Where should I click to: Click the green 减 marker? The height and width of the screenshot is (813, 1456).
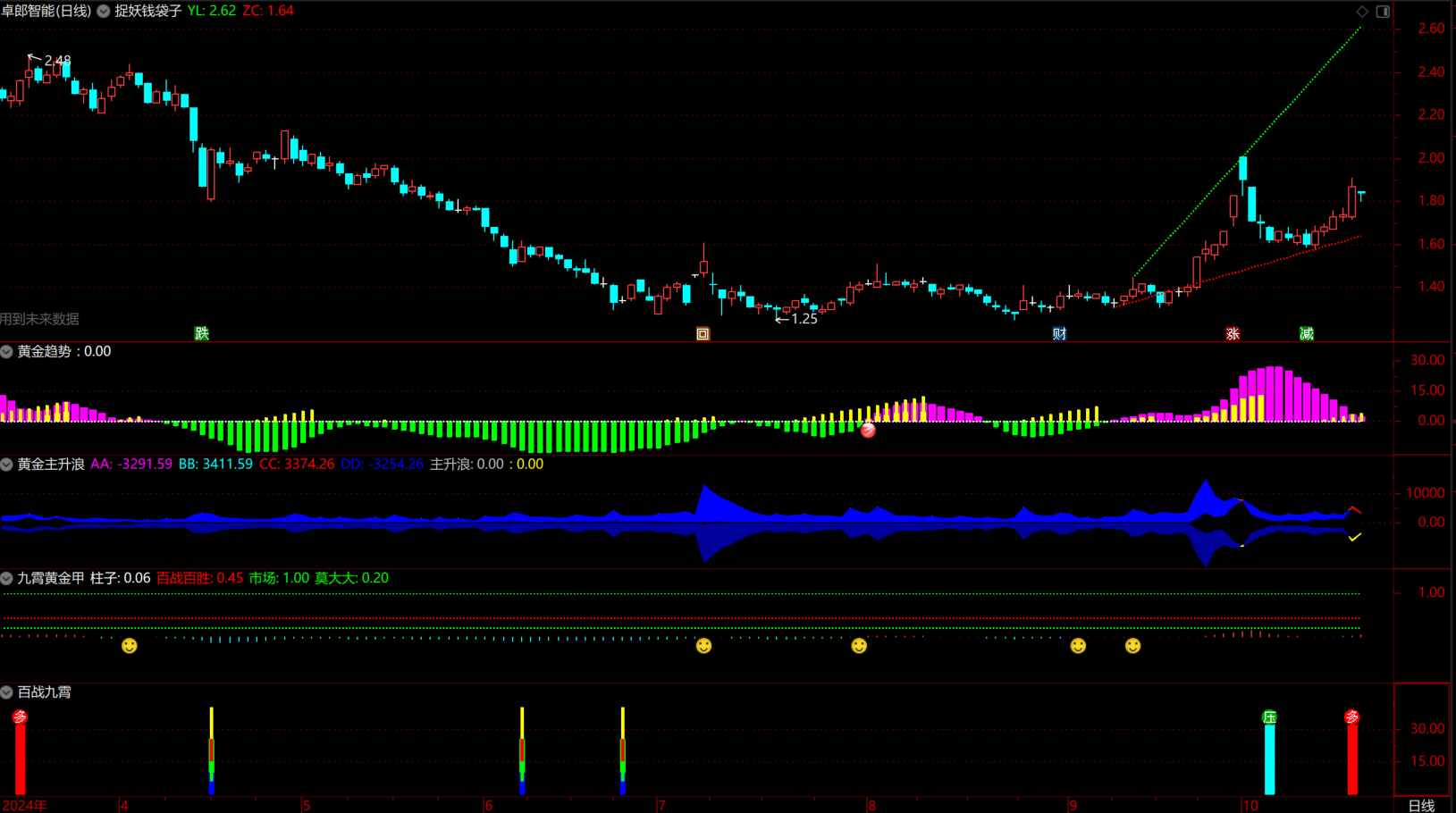click(x=1306, y=334)
